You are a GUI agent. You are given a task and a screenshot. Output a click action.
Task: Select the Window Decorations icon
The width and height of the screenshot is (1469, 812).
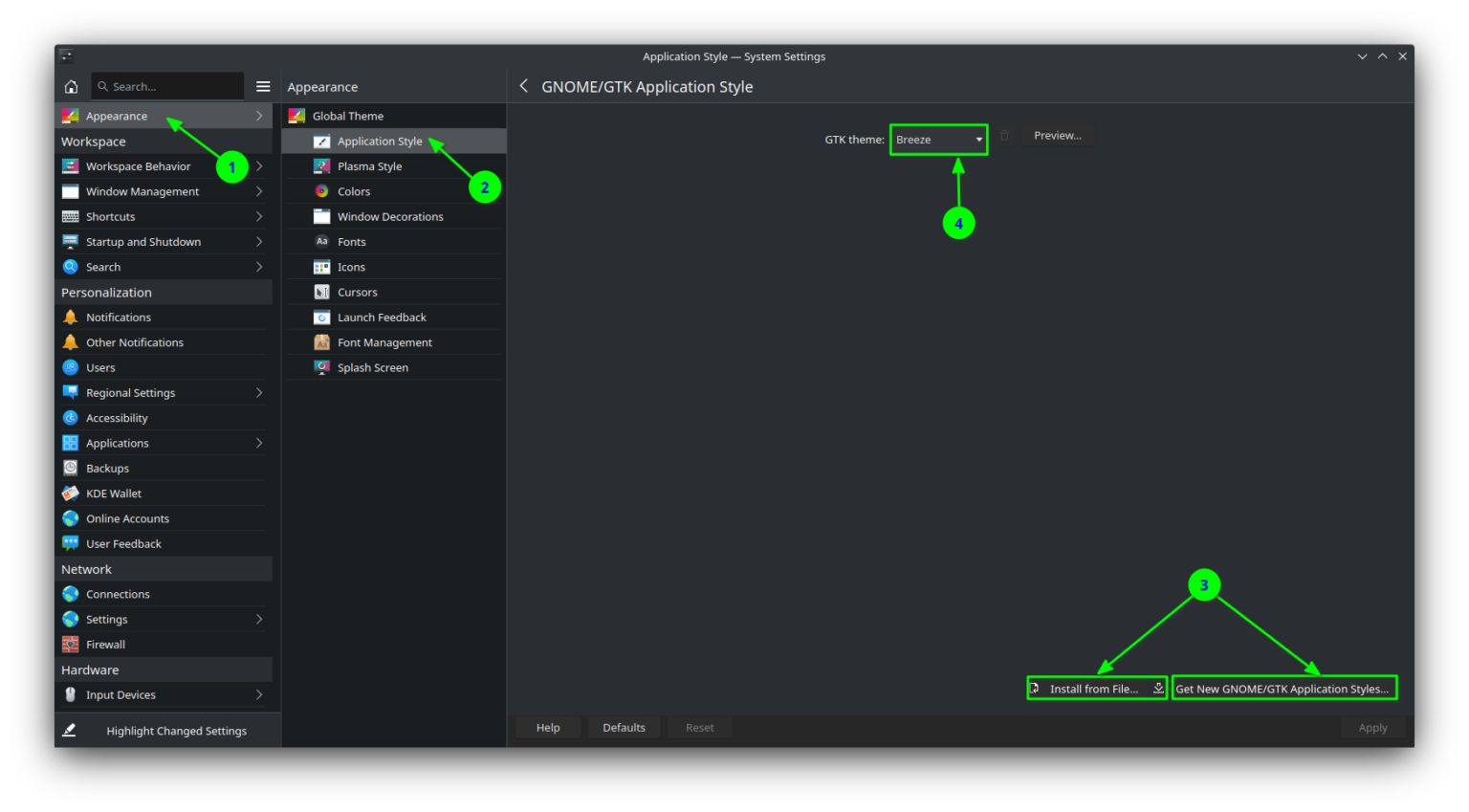pos(320,216)
